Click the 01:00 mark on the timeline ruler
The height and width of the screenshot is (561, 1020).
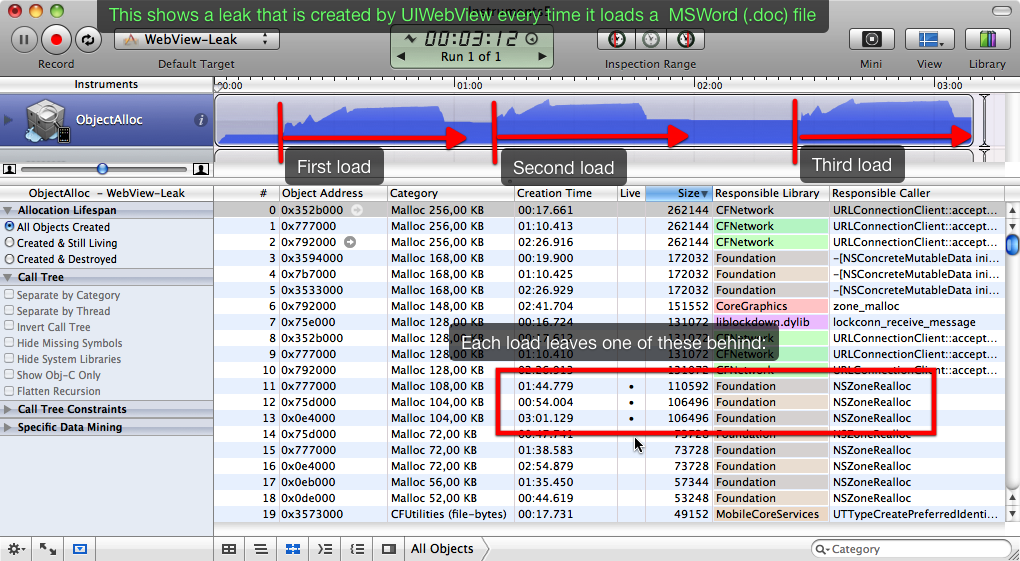click(x=469, y=85)
